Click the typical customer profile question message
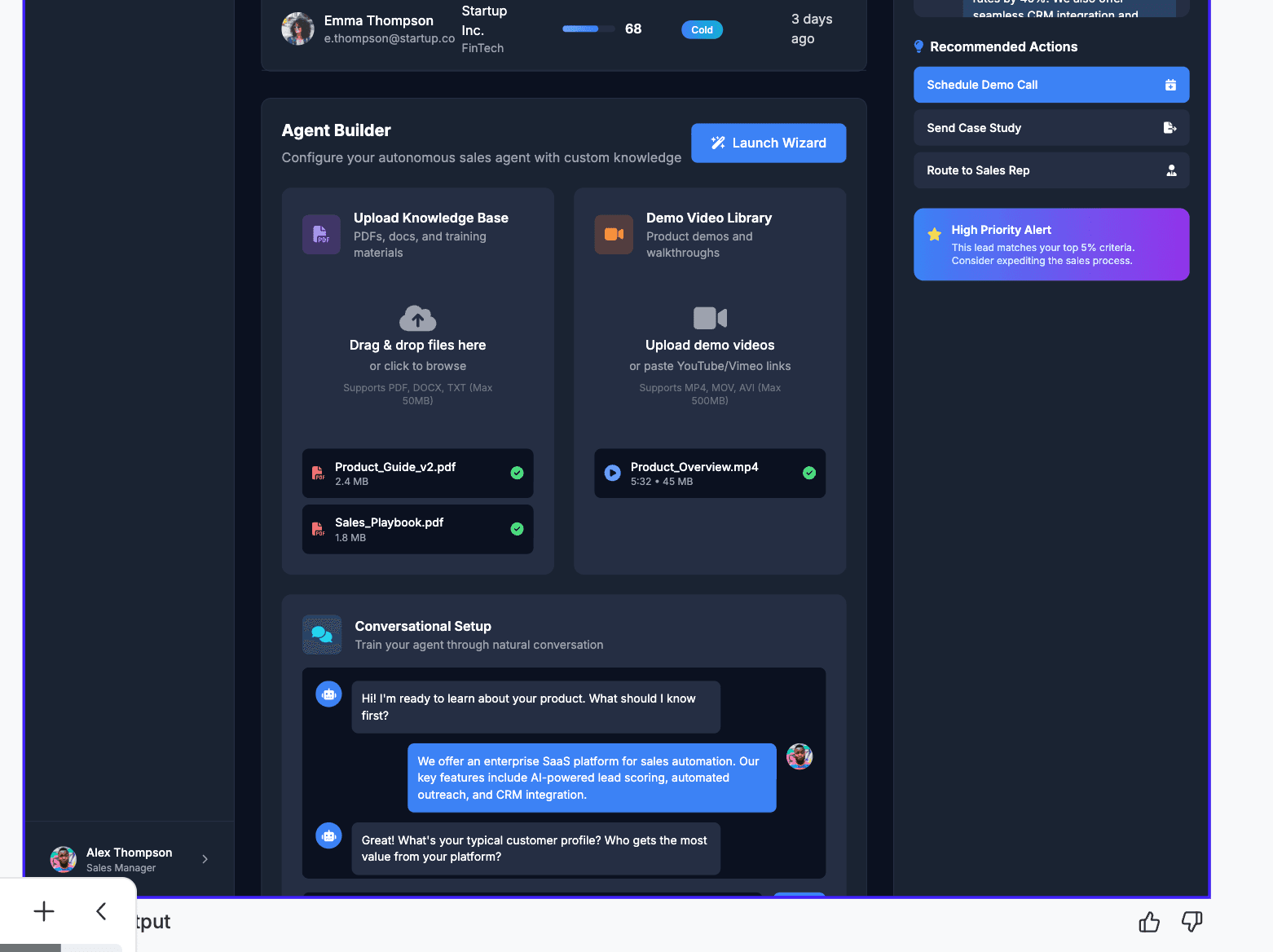1273x952 pixels. [535, 848]
